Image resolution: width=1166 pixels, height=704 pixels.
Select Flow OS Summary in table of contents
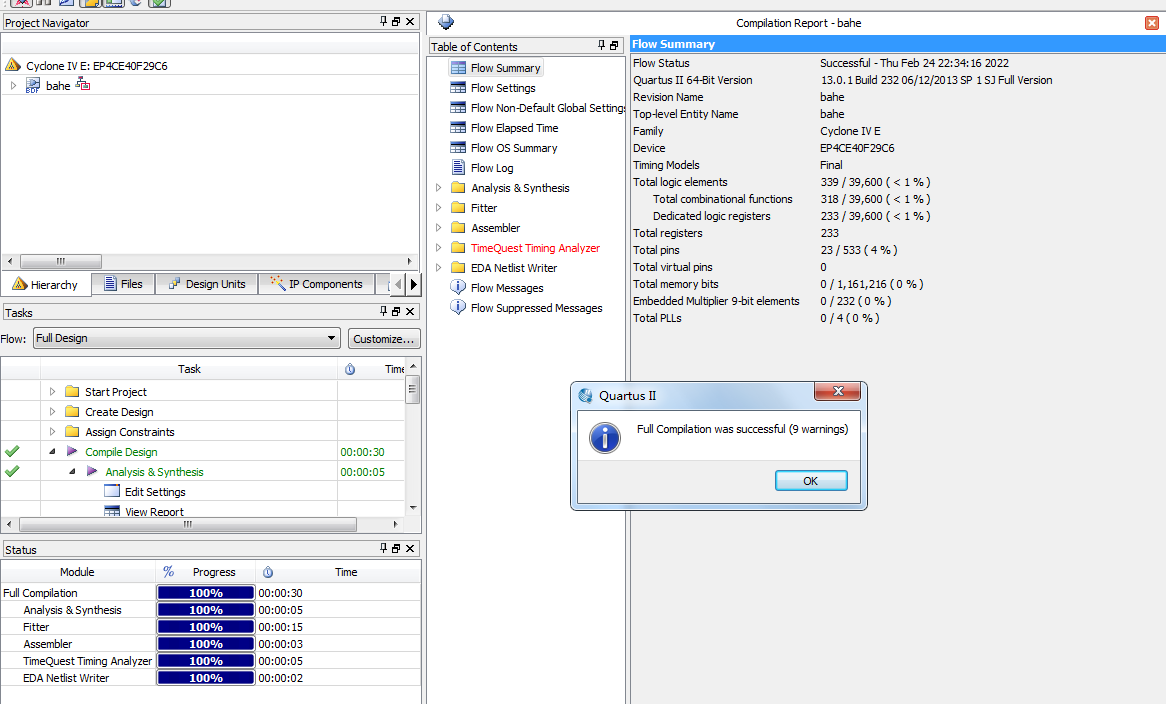point(513,148)
